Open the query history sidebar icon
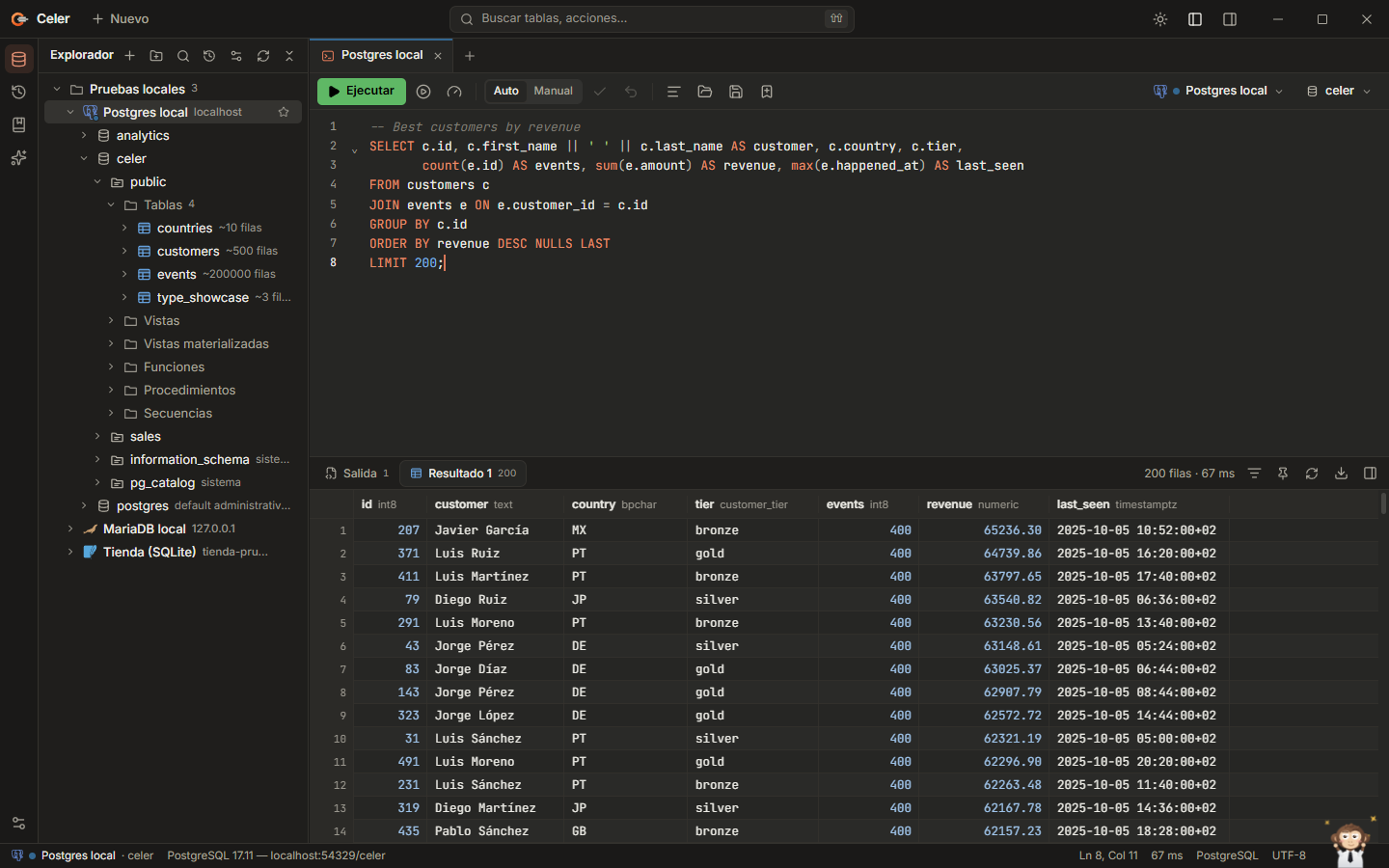 tap(18, 92)
